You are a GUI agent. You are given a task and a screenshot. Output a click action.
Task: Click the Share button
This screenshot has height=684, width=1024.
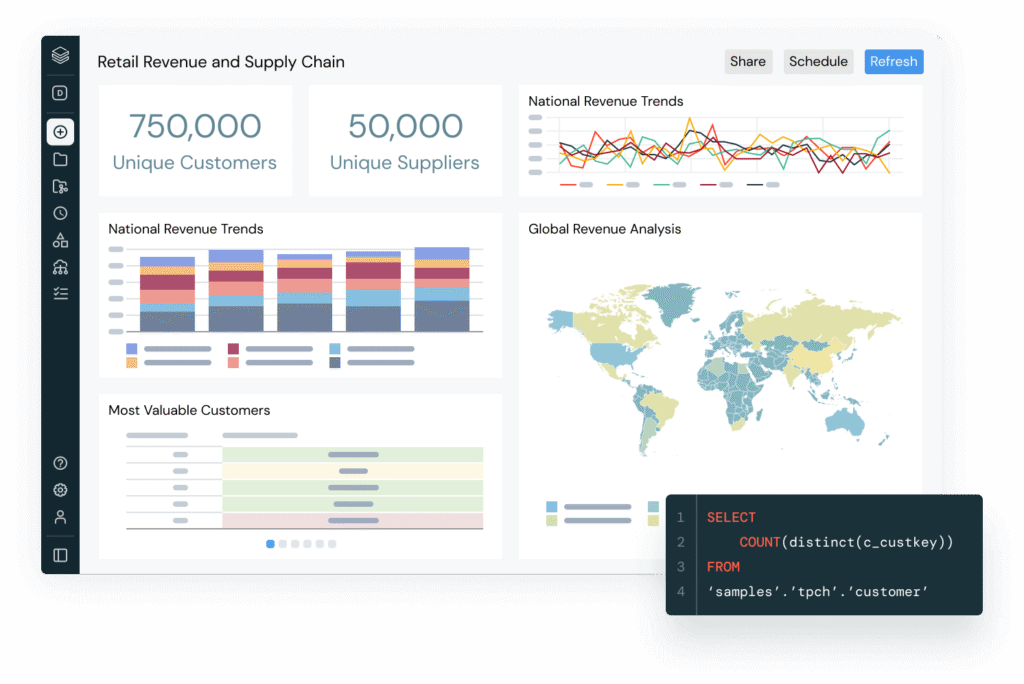(747, 62)
